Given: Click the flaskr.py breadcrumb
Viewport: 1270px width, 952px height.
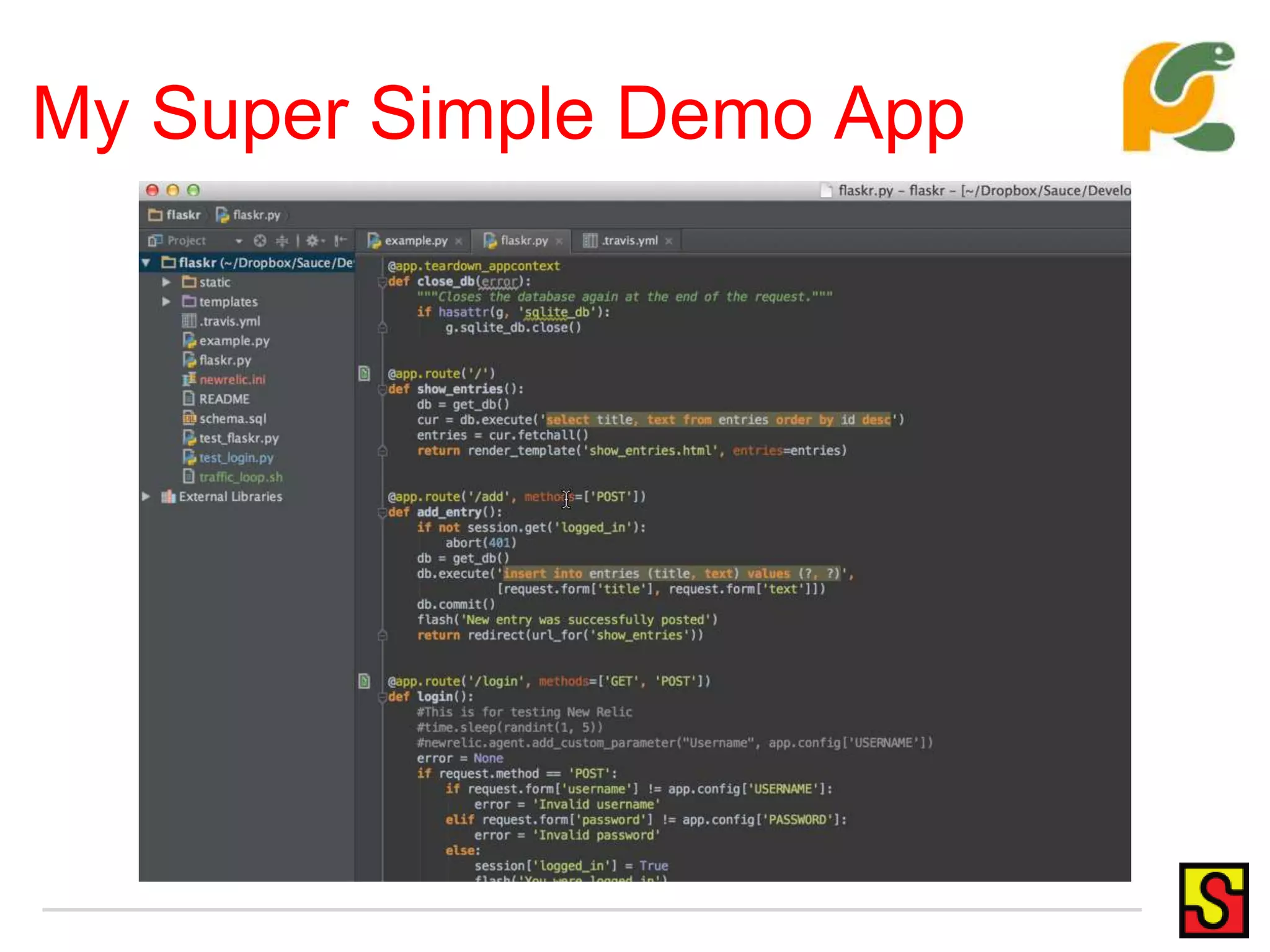Looking at the screenshot, I should (248, 215).
